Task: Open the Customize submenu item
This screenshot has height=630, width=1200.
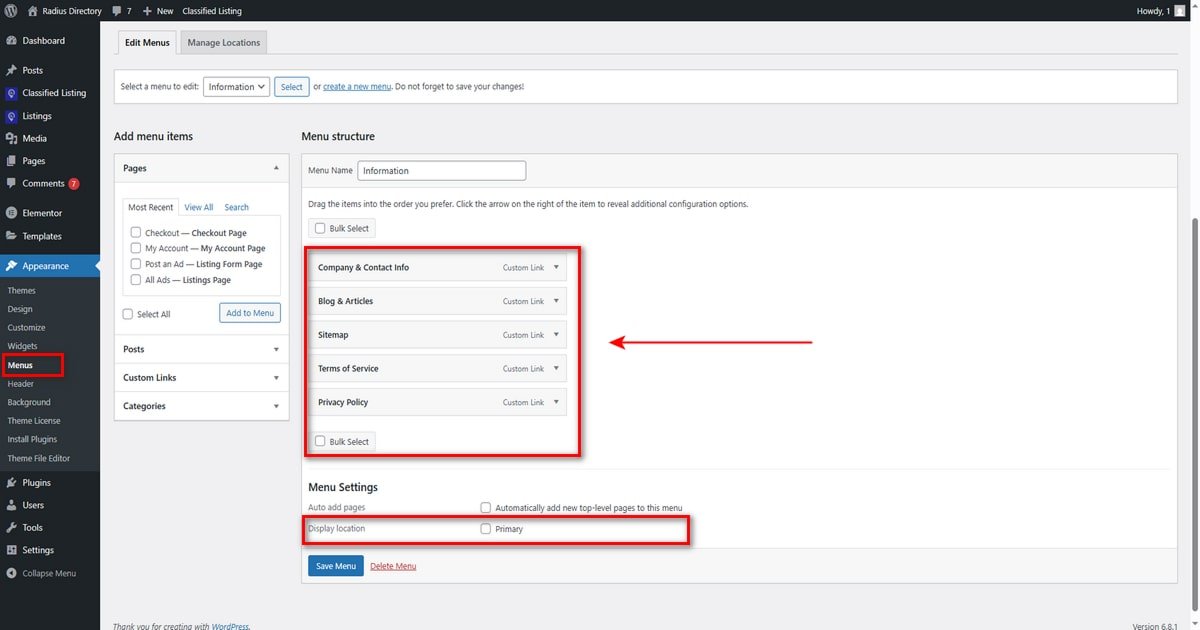Action: click(26, 328)
